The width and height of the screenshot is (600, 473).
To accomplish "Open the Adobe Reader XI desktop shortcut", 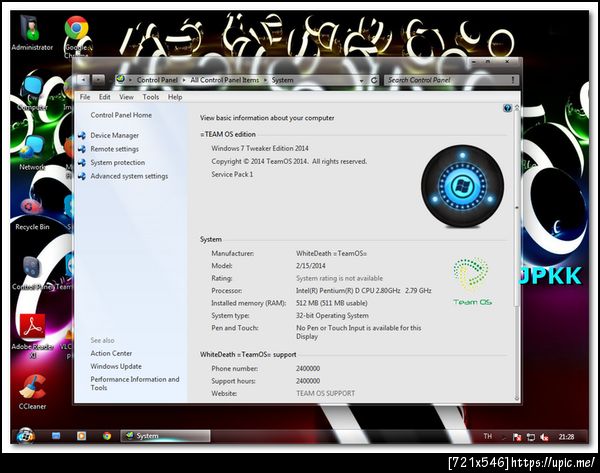I will click(33, 336).
